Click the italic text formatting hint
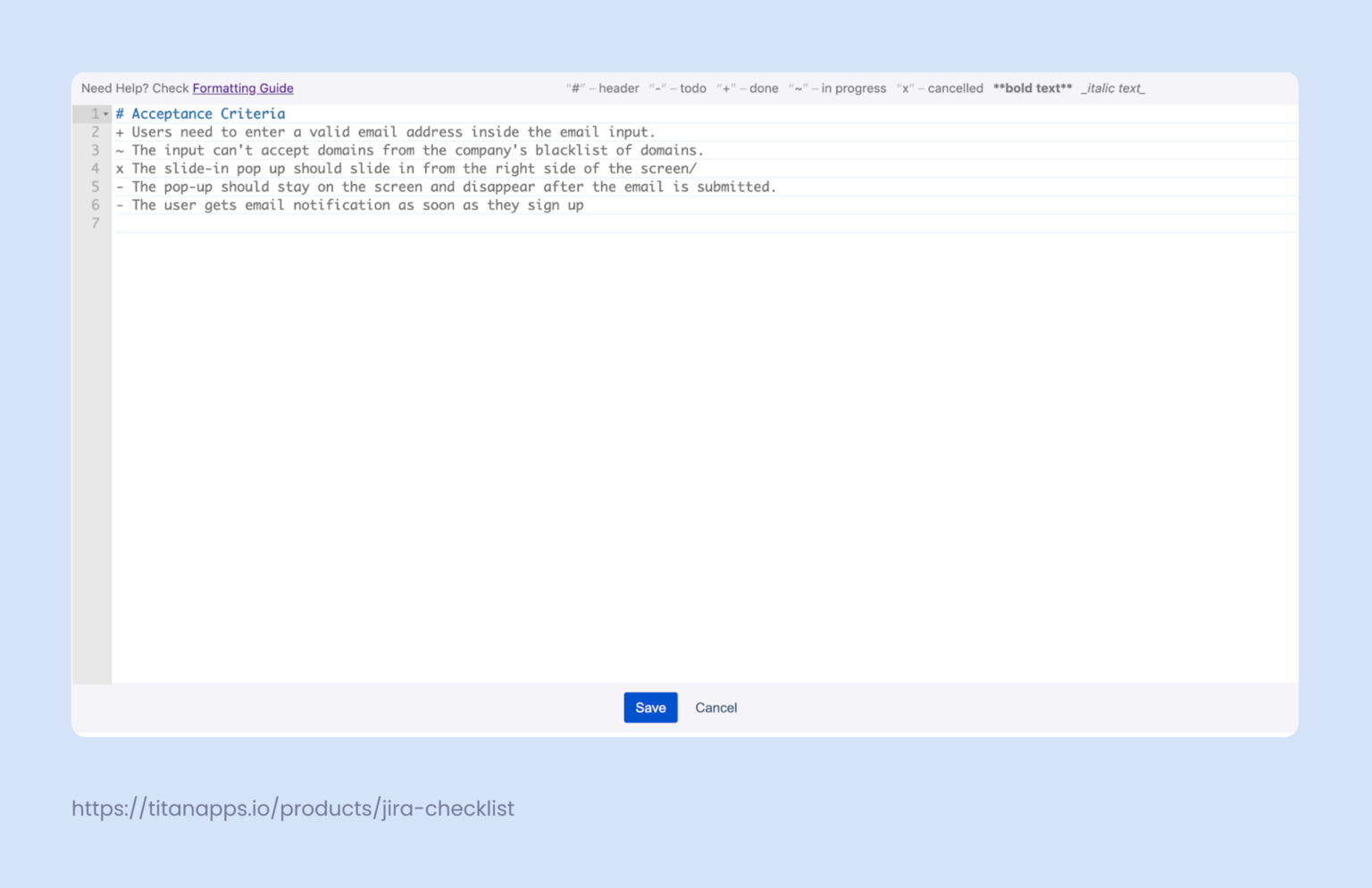The width and height of the screenshot is (1372, 888). tap(1113, 88)
